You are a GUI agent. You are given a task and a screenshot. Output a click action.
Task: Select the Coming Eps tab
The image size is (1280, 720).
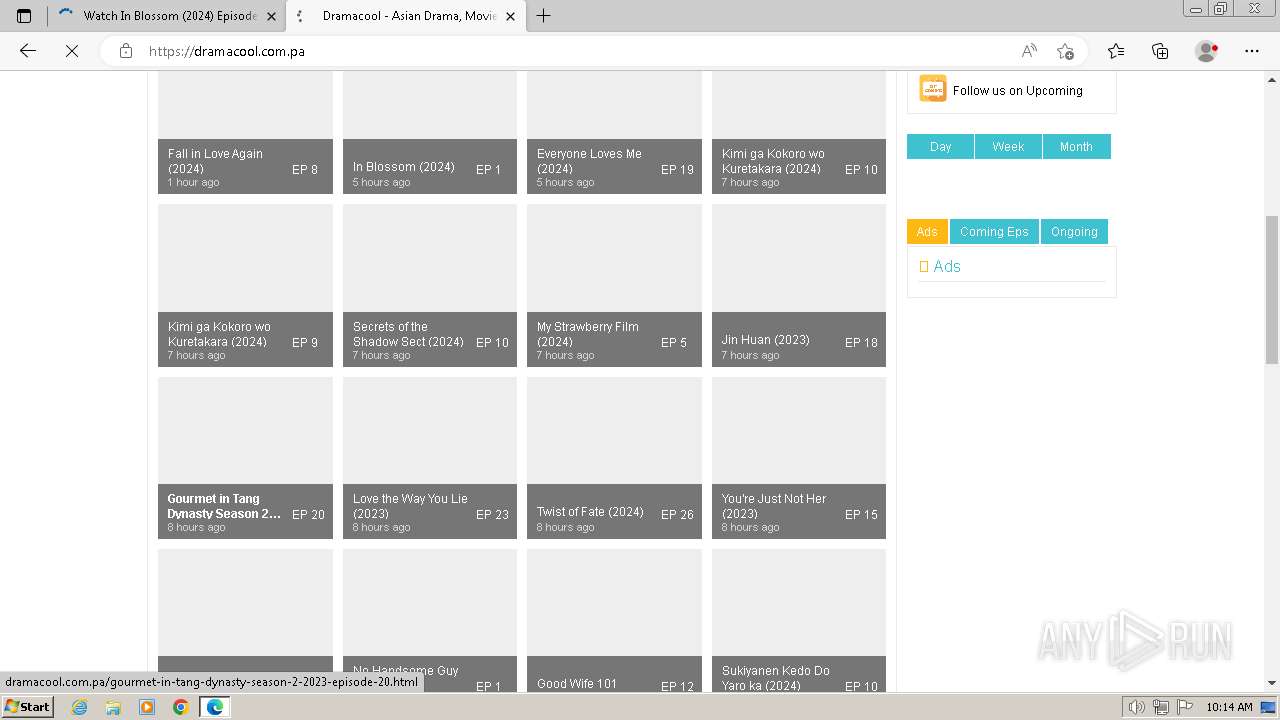pos(994,232)
